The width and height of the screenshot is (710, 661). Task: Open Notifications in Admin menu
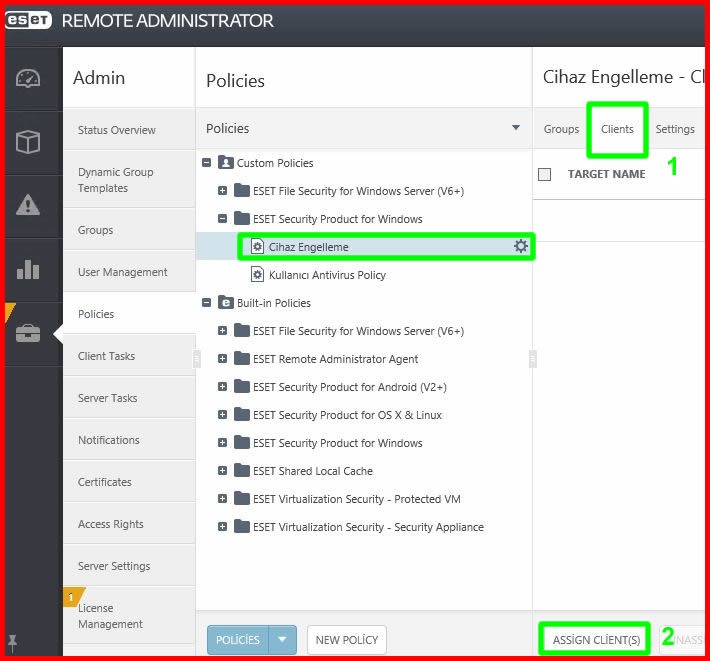tap(130, 440)
